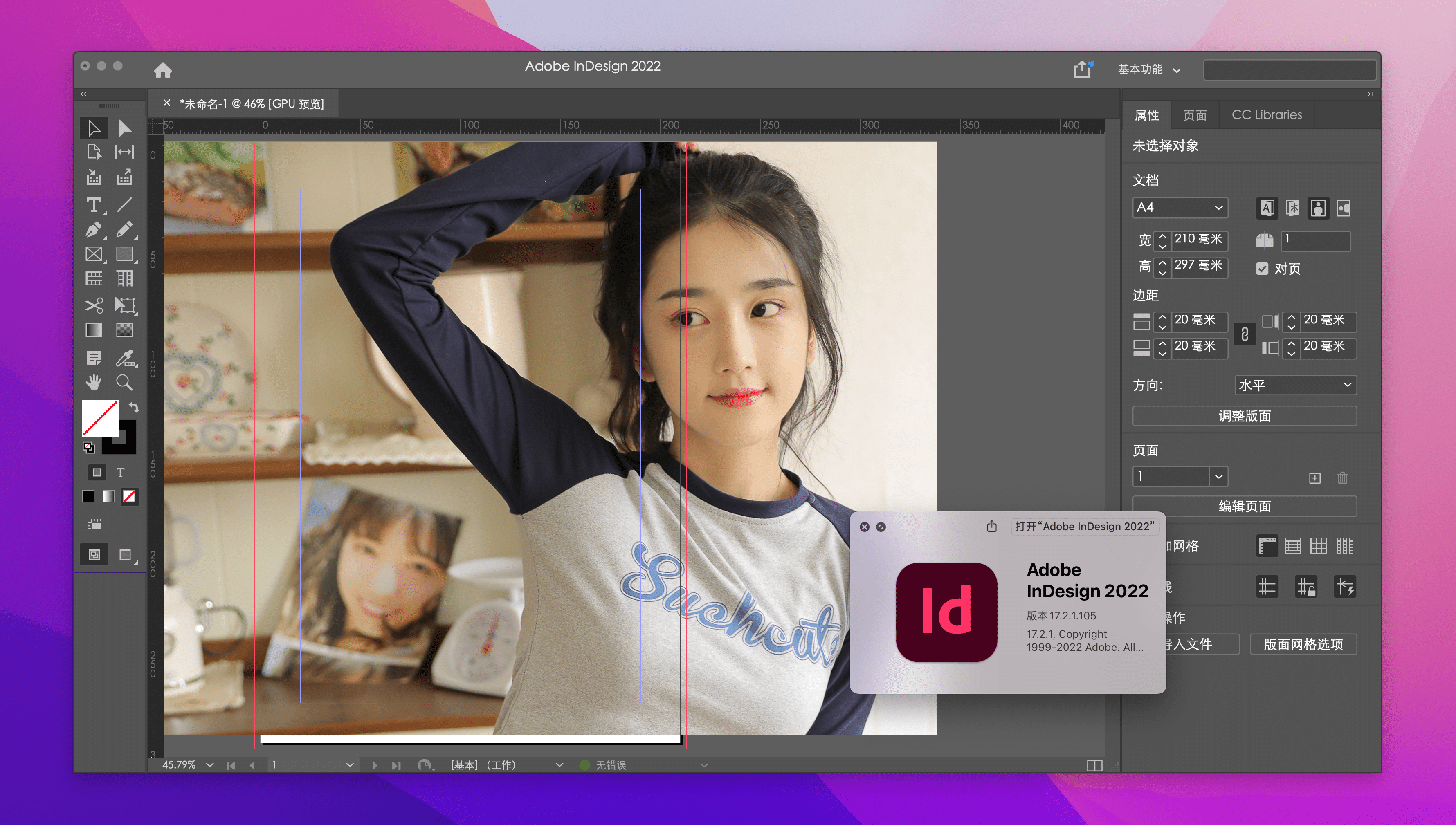Click the 编辑页面 button
The width and height of the screenshot is (1456, 825).
pos(1244,506)
